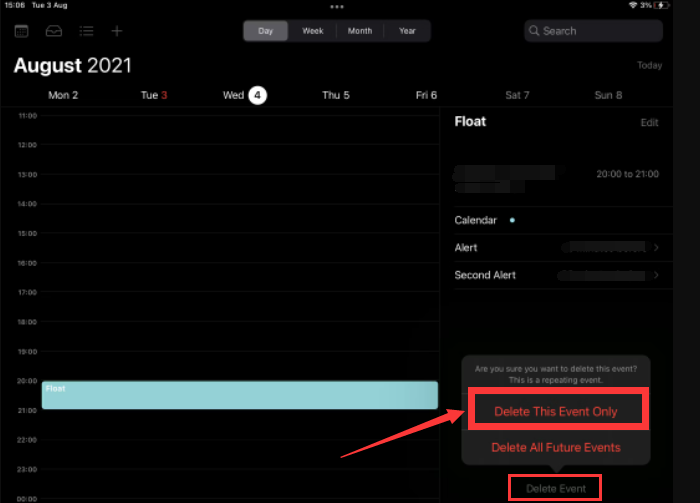Choose Delete All Future Events

tap(556, 447)
